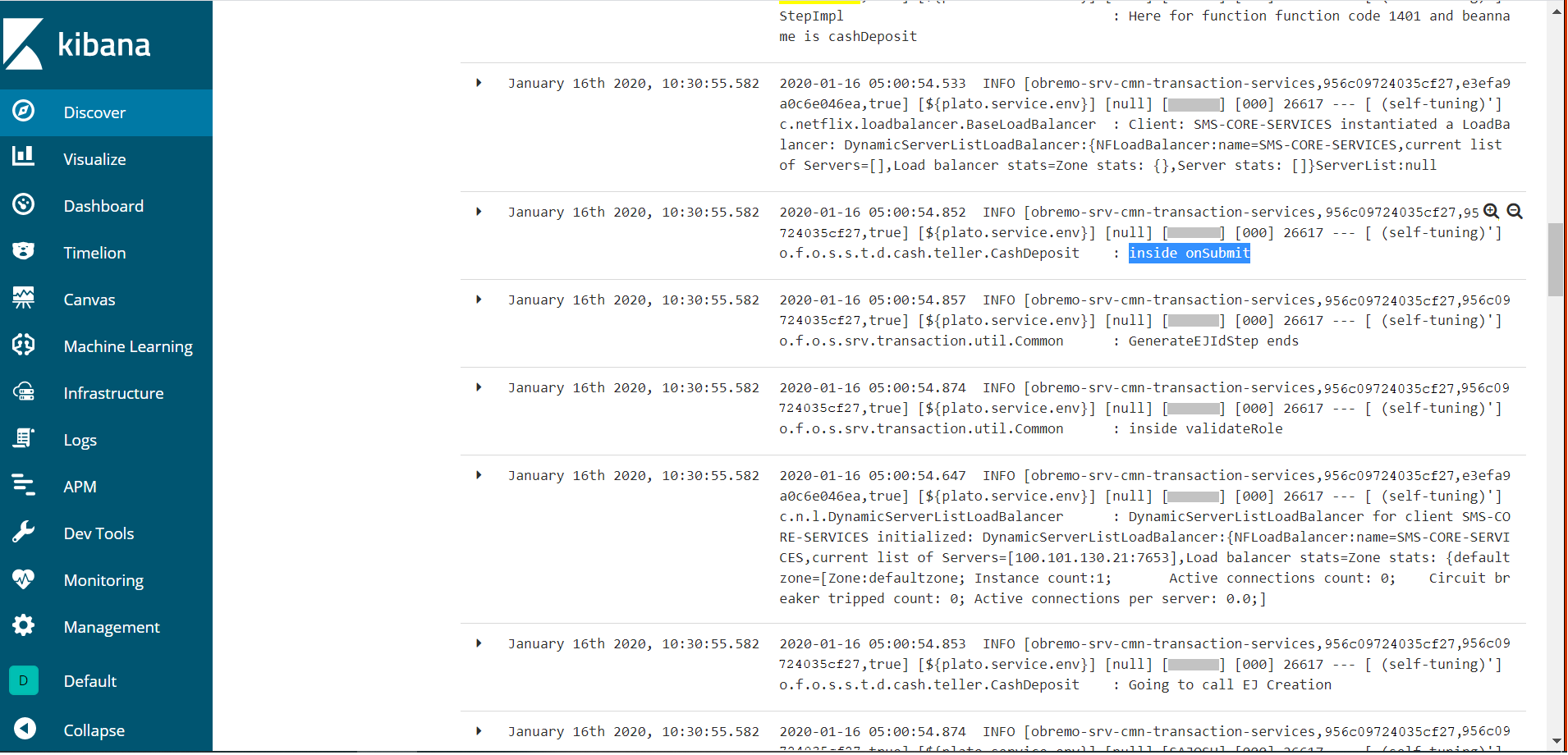
Task: Open Dev Tools
Action: click(x=106, y=533)
